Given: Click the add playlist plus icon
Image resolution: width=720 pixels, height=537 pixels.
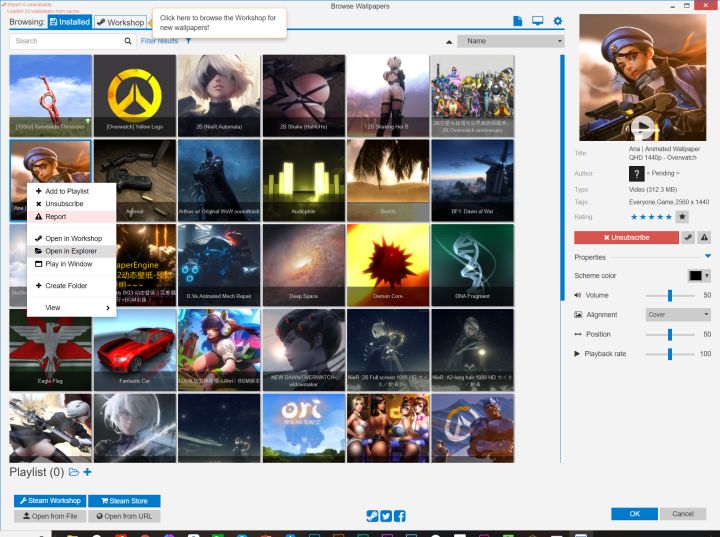Looking at the screenshot, I should [x=88, y=472].
